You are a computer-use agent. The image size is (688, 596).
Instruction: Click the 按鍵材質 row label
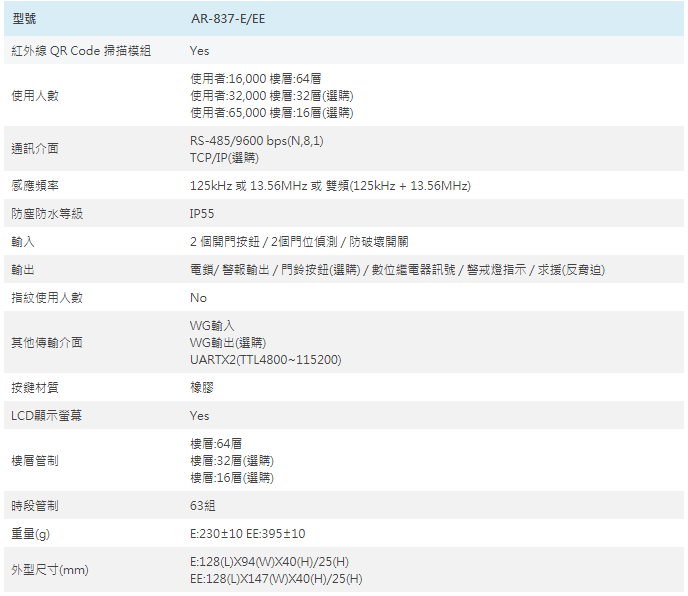[35, 388]
